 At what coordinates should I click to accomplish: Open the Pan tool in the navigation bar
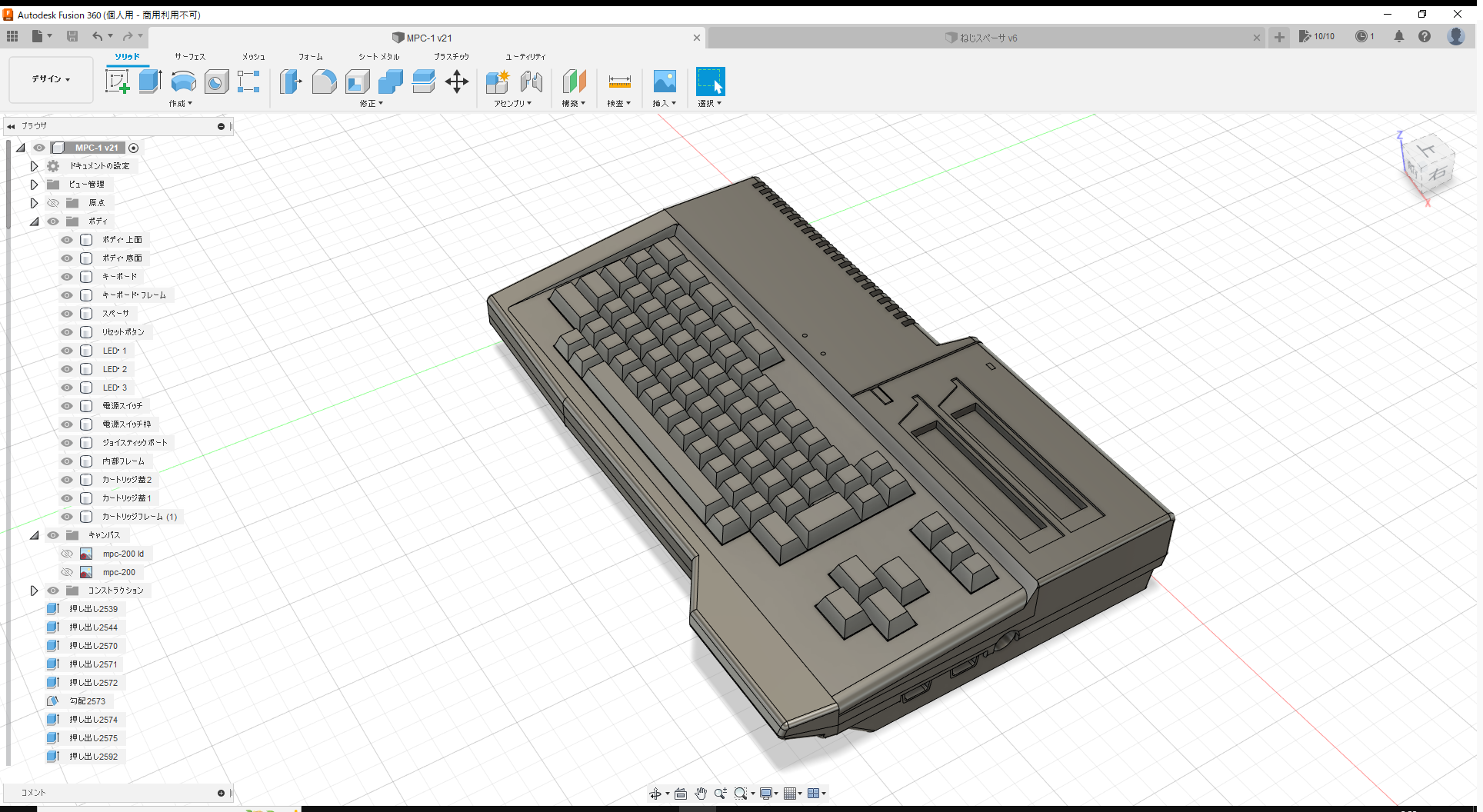tap(700, 793)
